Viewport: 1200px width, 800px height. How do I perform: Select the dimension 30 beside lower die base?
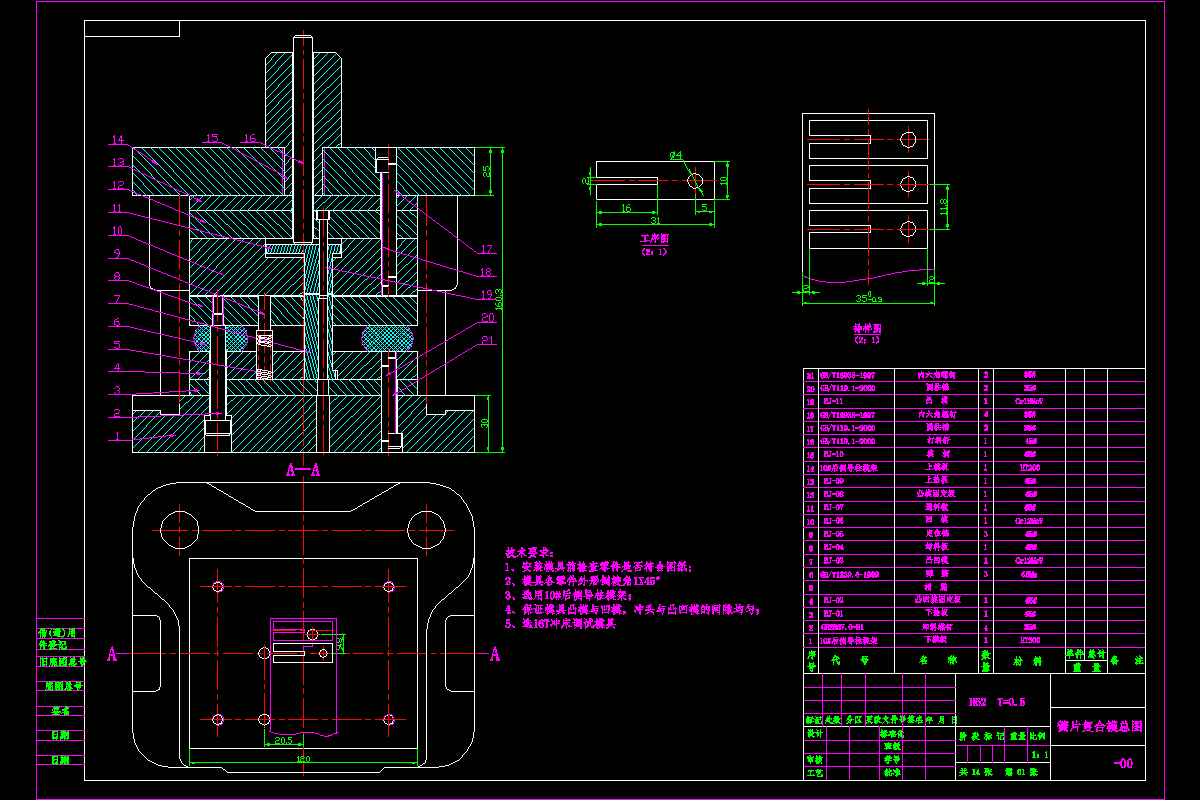pyautogui.click(x=485, y=423)
